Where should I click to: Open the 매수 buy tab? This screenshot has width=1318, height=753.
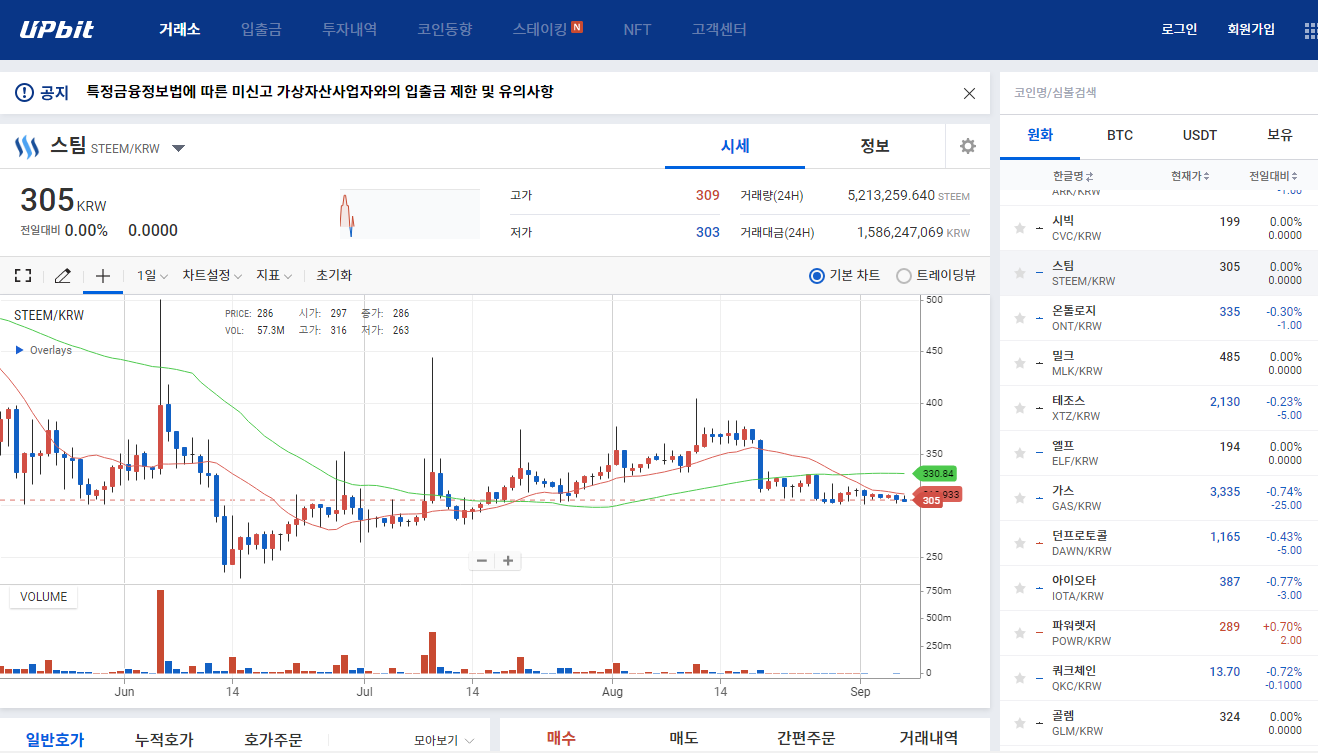pyautogui.click(x=561, y=738)
